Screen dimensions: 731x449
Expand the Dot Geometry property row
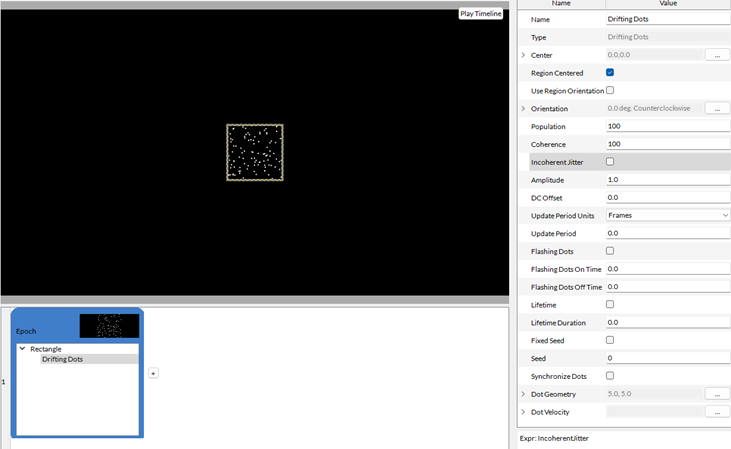(x=523, y=394)
